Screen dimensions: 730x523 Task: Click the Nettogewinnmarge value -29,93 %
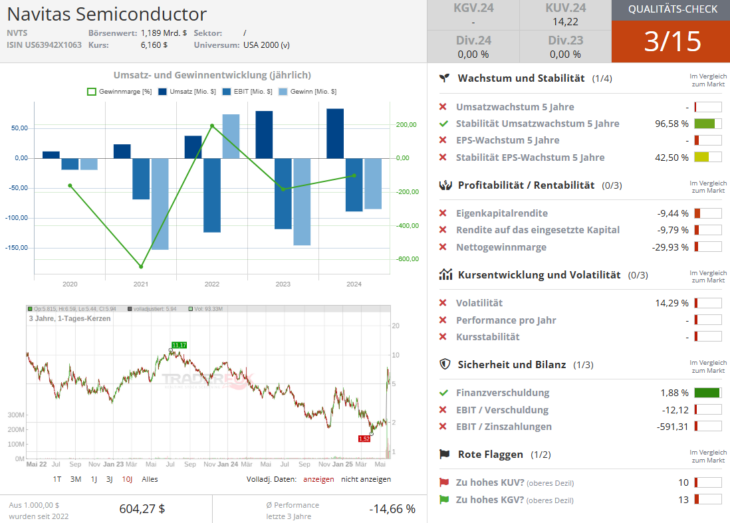[x=670, y=247]
